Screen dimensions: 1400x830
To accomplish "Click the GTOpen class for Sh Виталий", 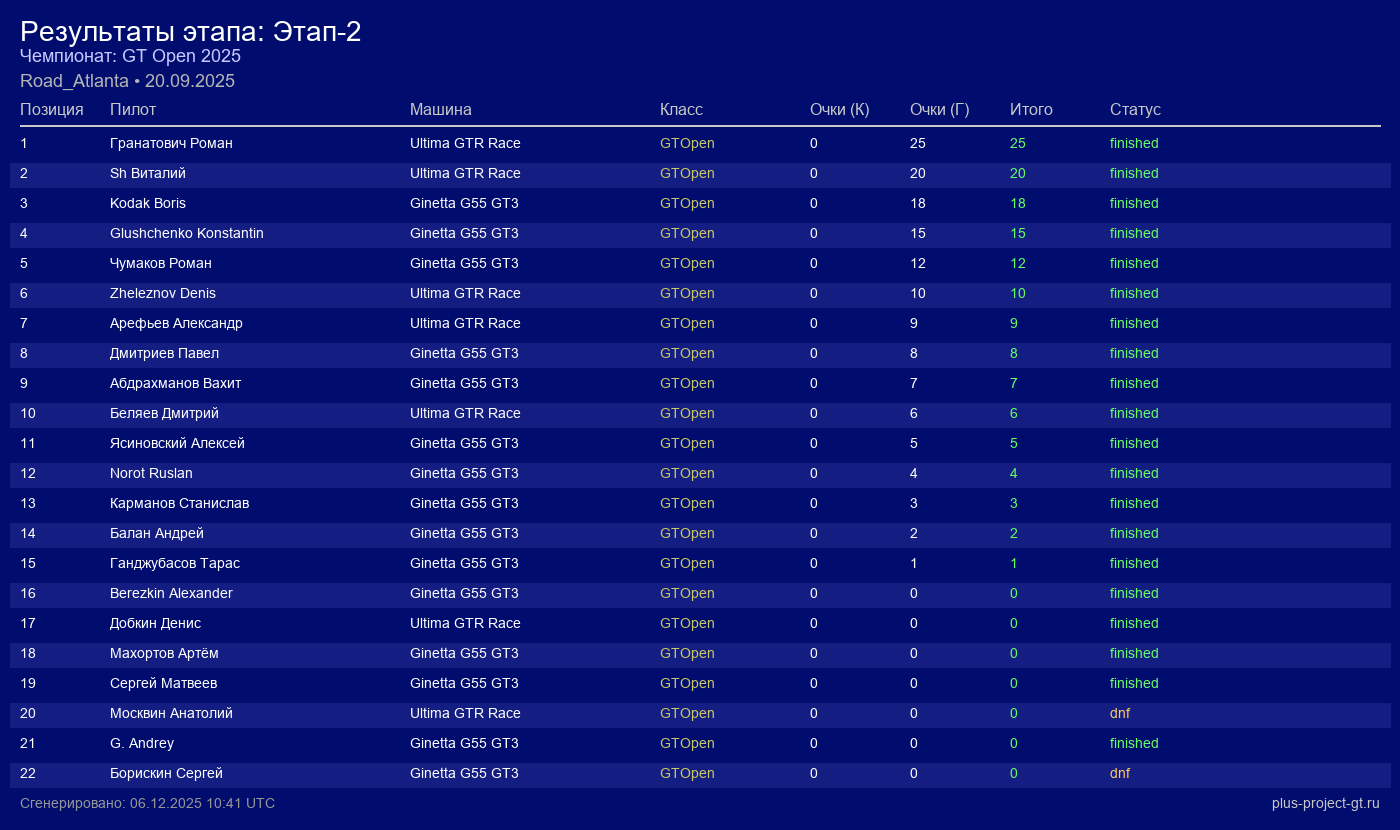I will (x=687, y=173).
